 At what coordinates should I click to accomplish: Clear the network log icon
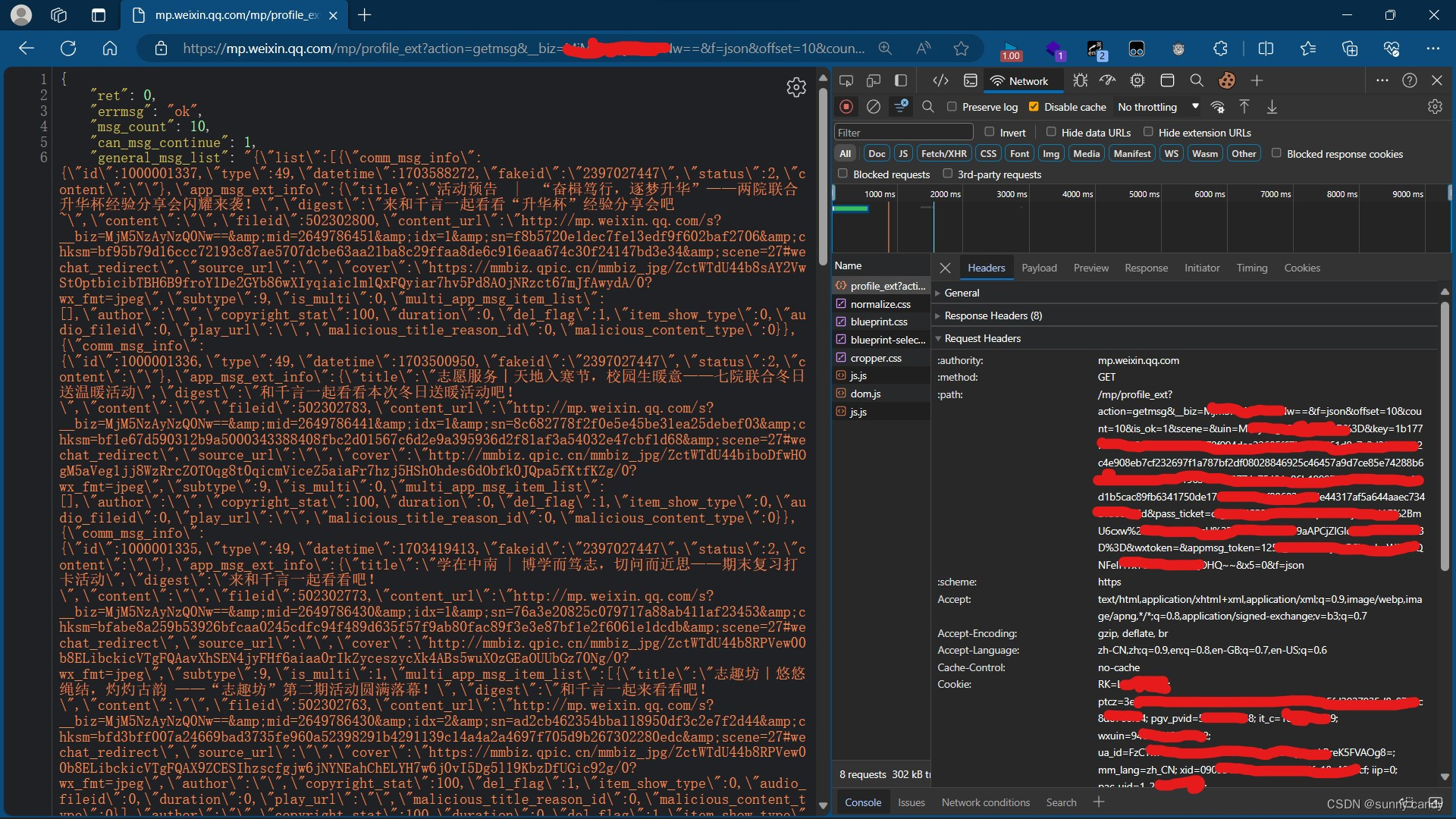click(874, 107)
